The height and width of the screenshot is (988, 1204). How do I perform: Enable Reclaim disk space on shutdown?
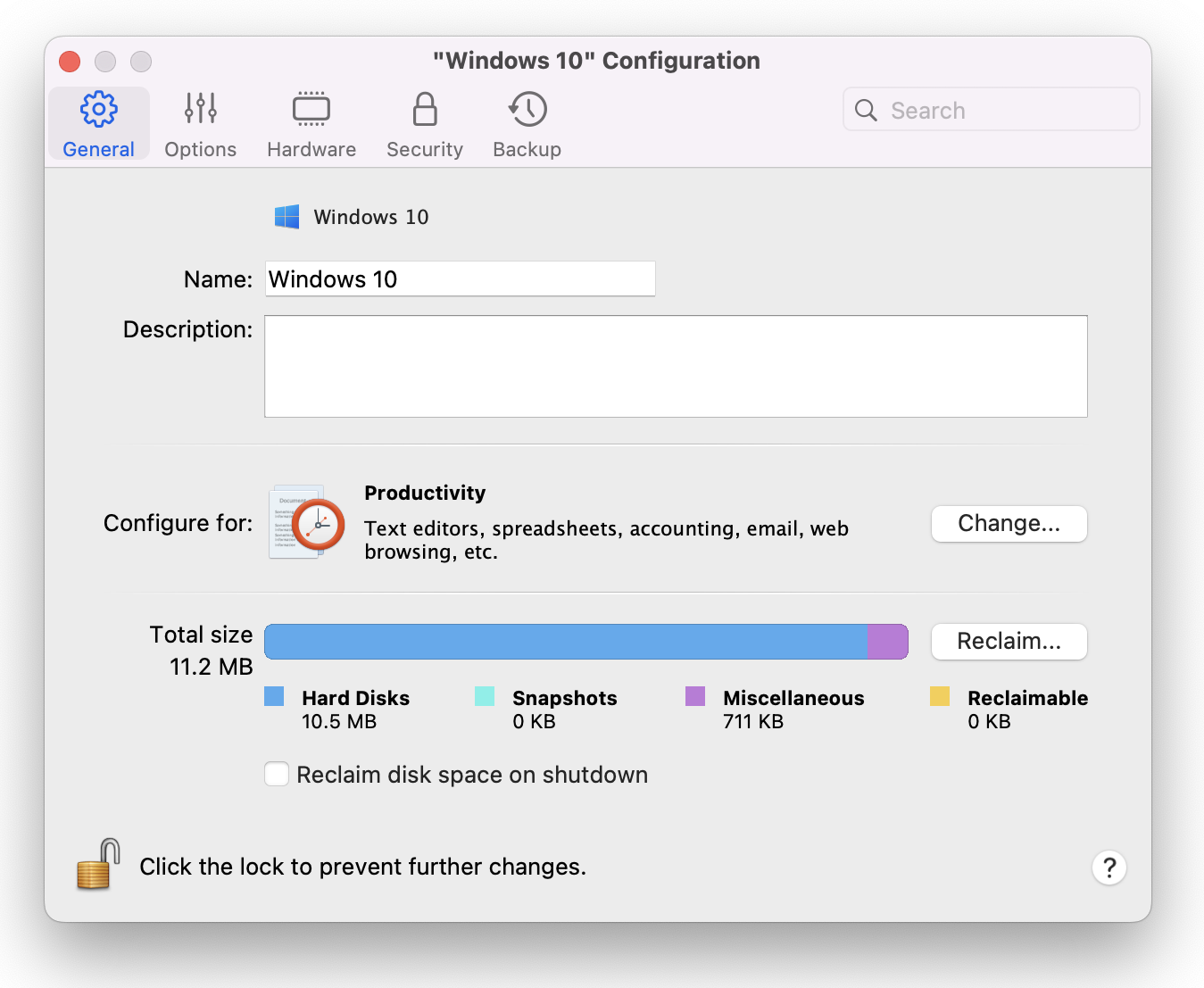click(277, 774)
